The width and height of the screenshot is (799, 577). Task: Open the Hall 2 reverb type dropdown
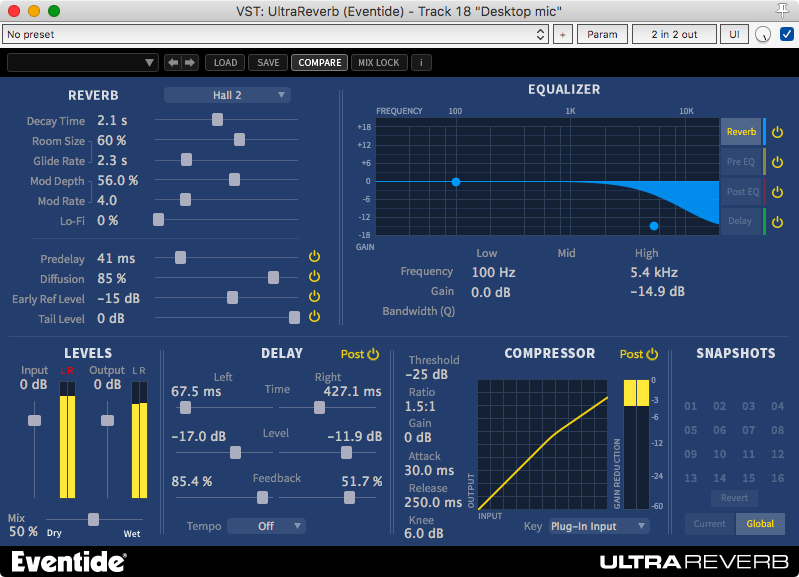(x=227, y=95)
